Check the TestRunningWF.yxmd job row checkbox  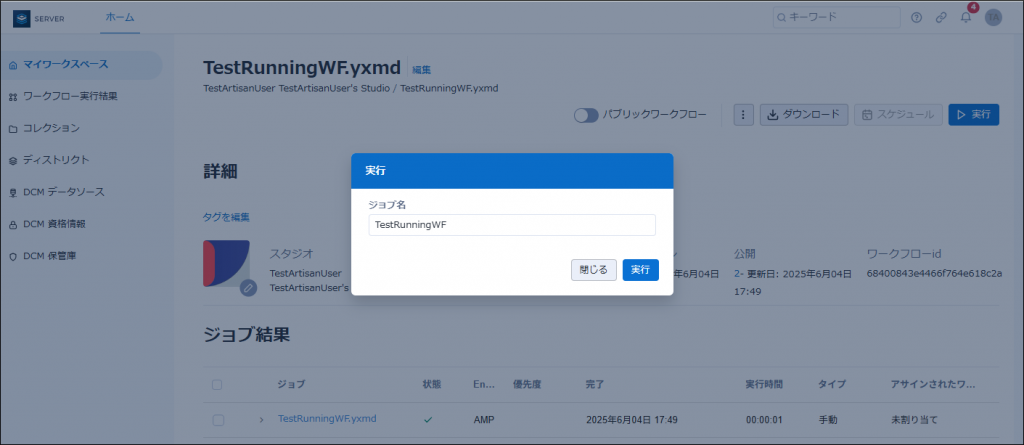(218, 420)
